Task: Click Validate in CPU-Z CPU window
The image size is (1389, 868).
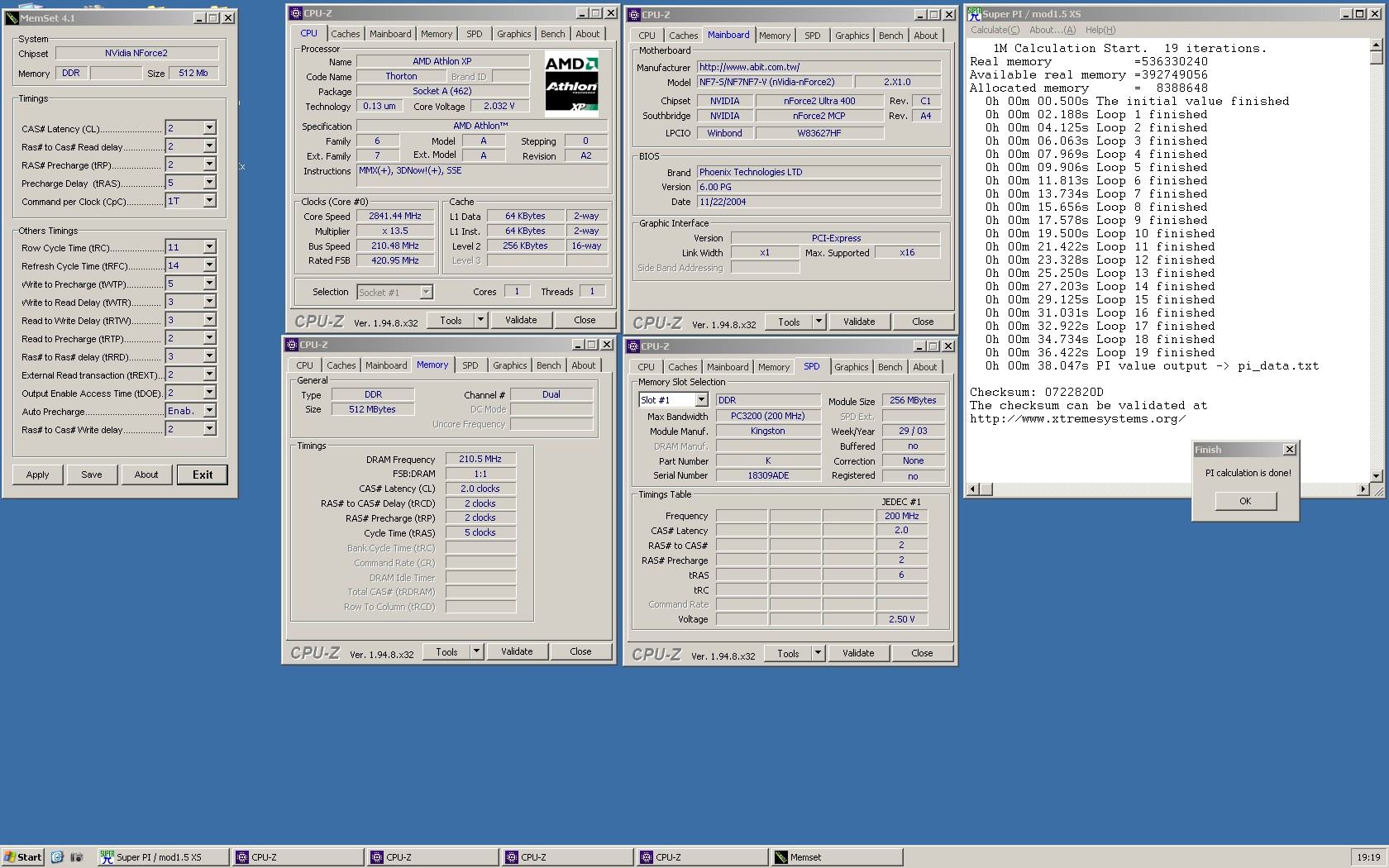Action: [x=521, y=320]
